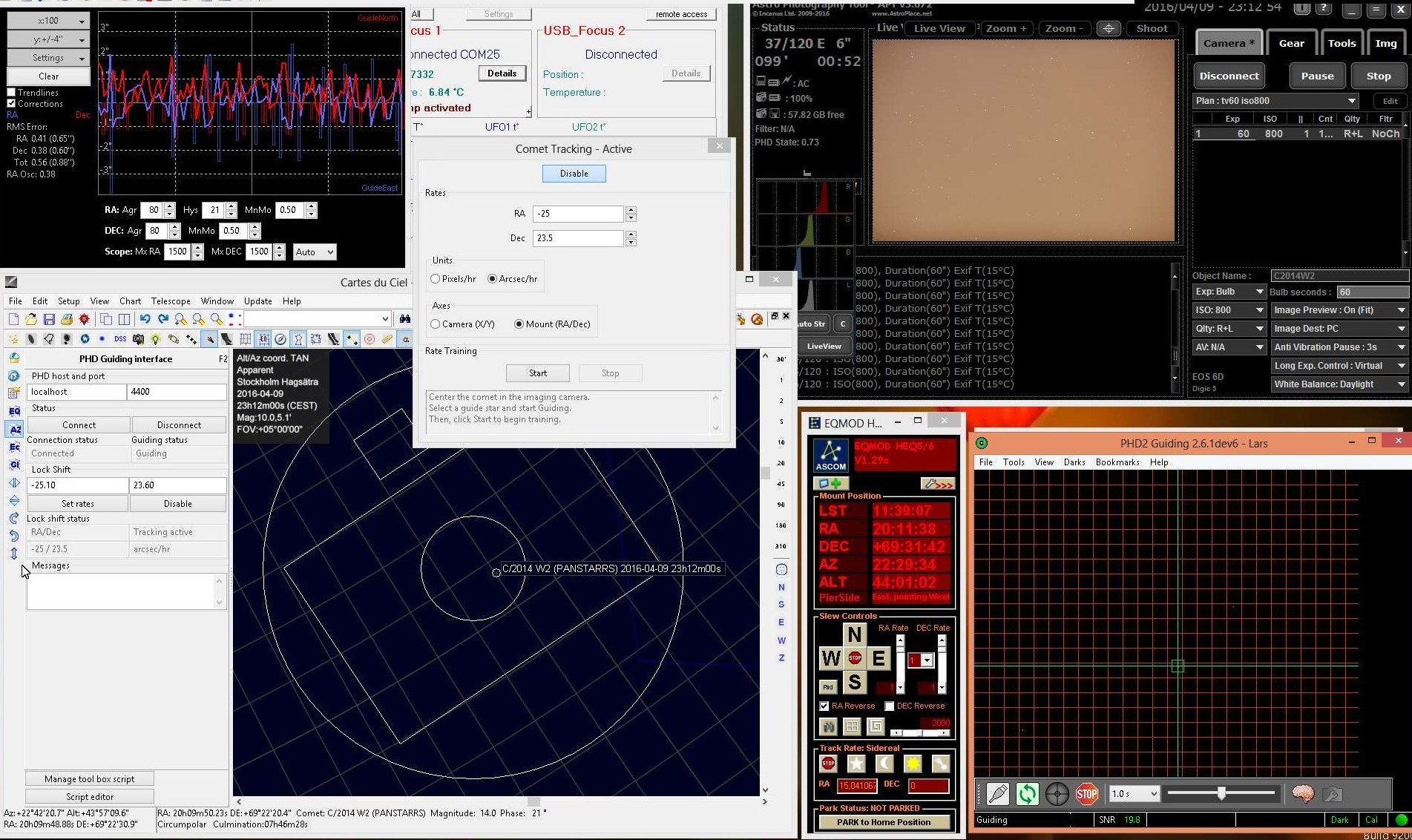Viewport: 1412px width, 840px height.
Task: Open the ISO: 800 dropdown in APT
Action: pyautogui.click(x=1229, y=310)
